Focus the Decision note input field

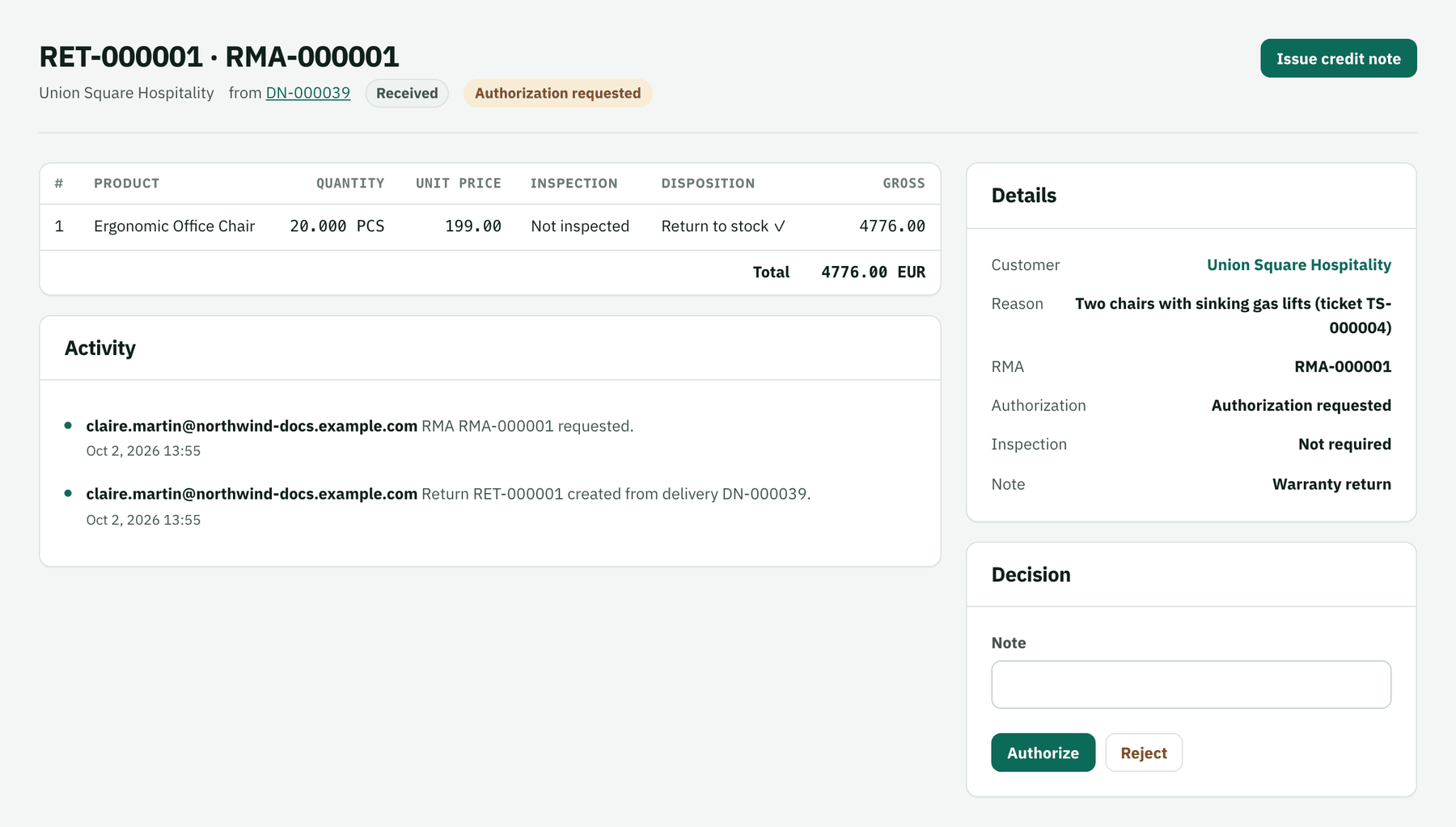click(x=1191, y=685)
